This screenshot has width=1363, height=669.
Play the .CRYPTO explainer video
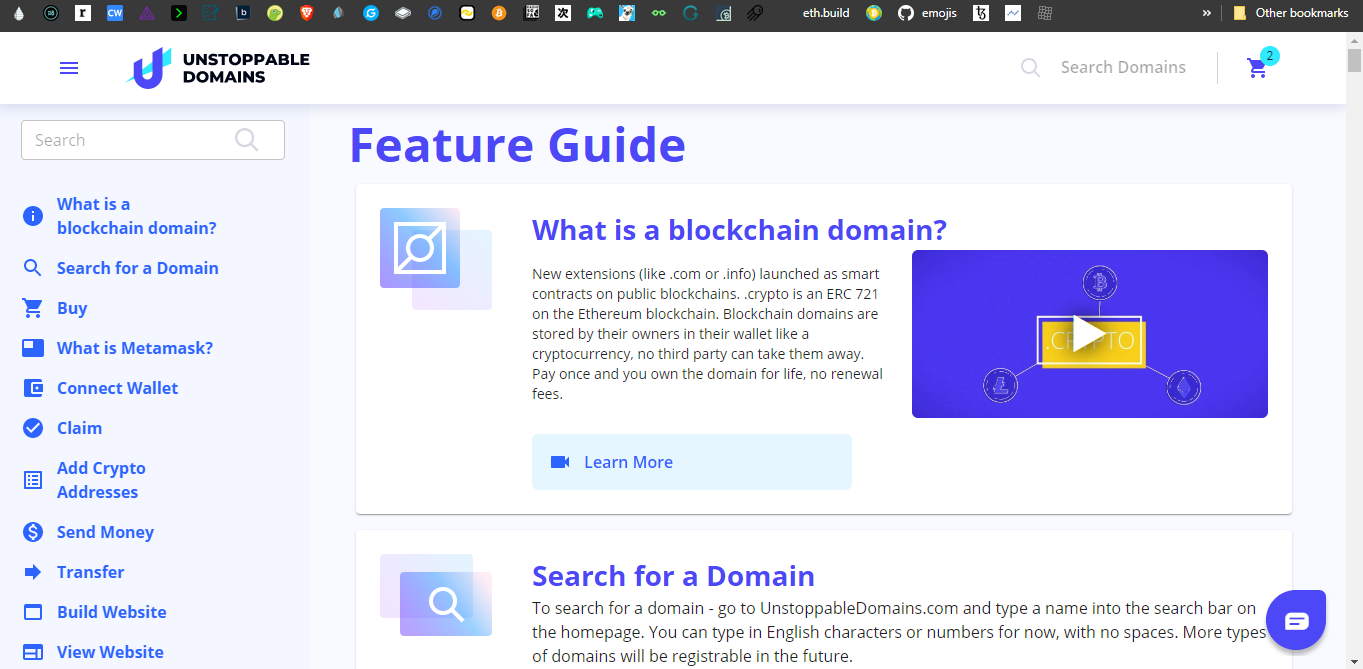(x=1090, y=334)
